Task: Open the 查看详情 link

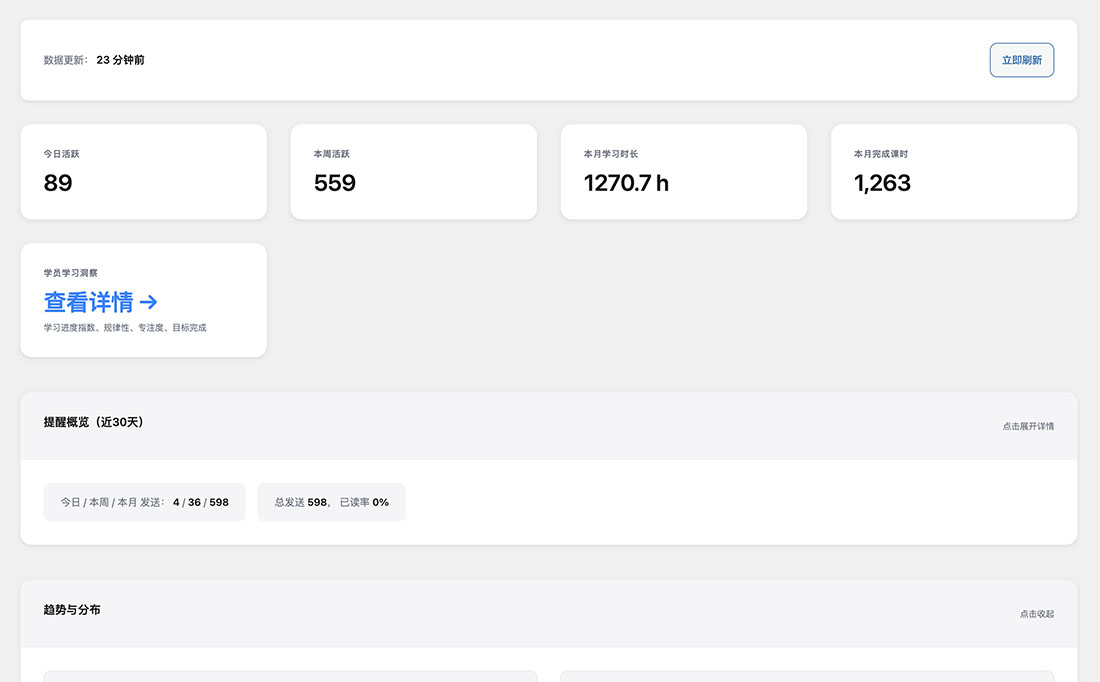Action: [x=88, y=301]
